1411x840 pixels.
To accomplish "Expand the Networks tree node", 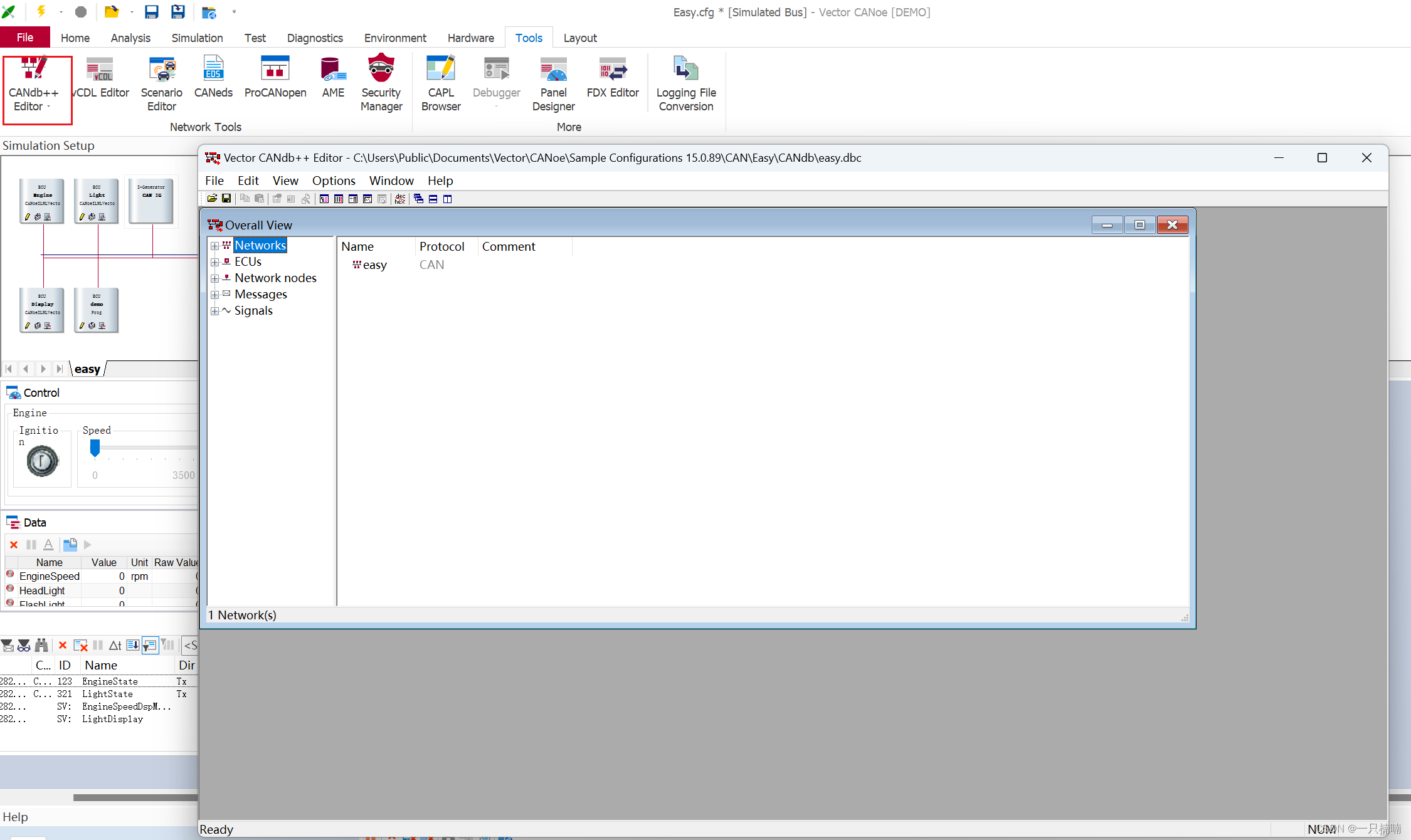I will pos(214,246).
